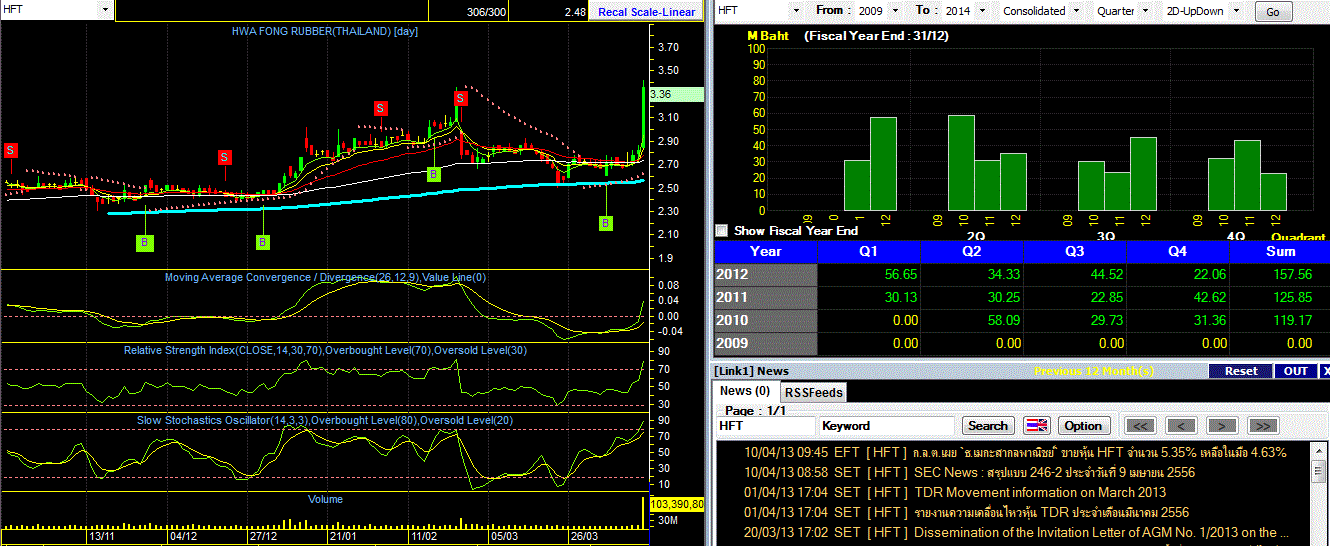Select the News (0) tab
Image resolution: width=1330 pixels, height=546 pixels.
click(x=745, y=391)
